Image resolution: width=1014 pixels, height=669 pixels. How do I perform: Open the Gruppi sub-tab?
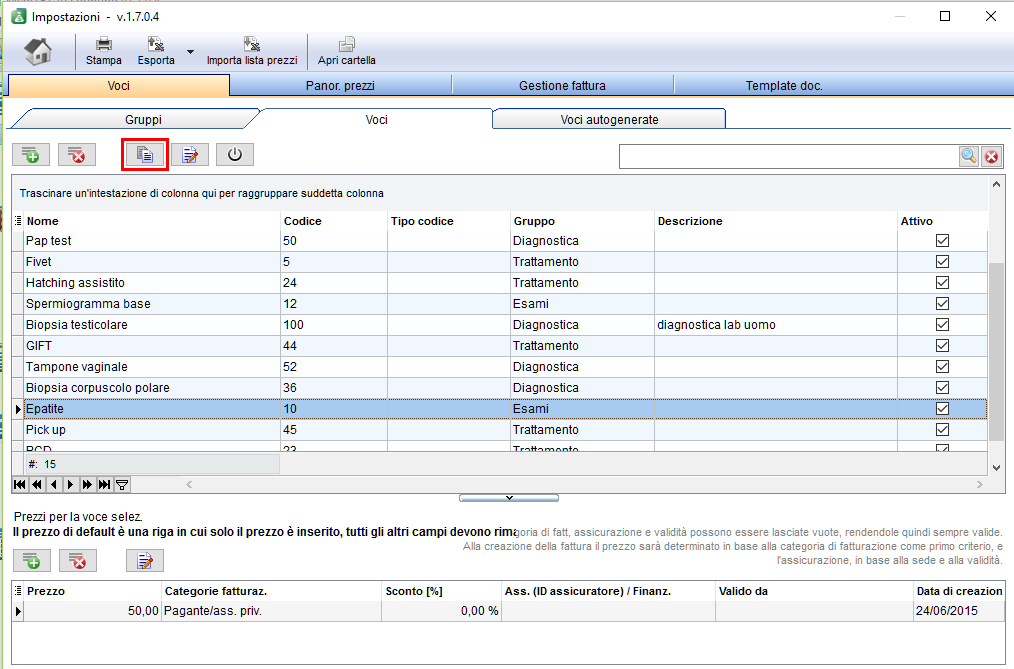point(144,120)
